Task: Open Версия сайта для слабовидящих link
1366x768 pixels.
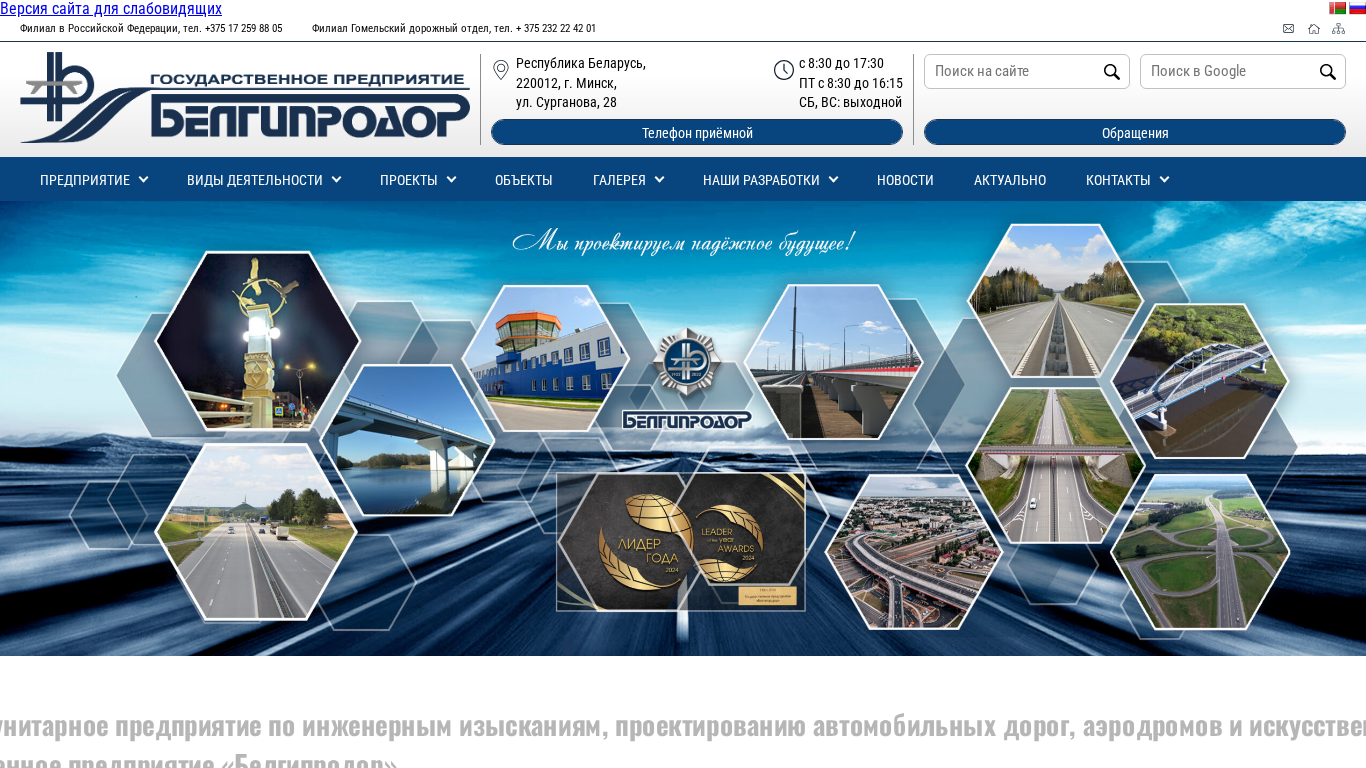Action: click(x=111, y=9)
